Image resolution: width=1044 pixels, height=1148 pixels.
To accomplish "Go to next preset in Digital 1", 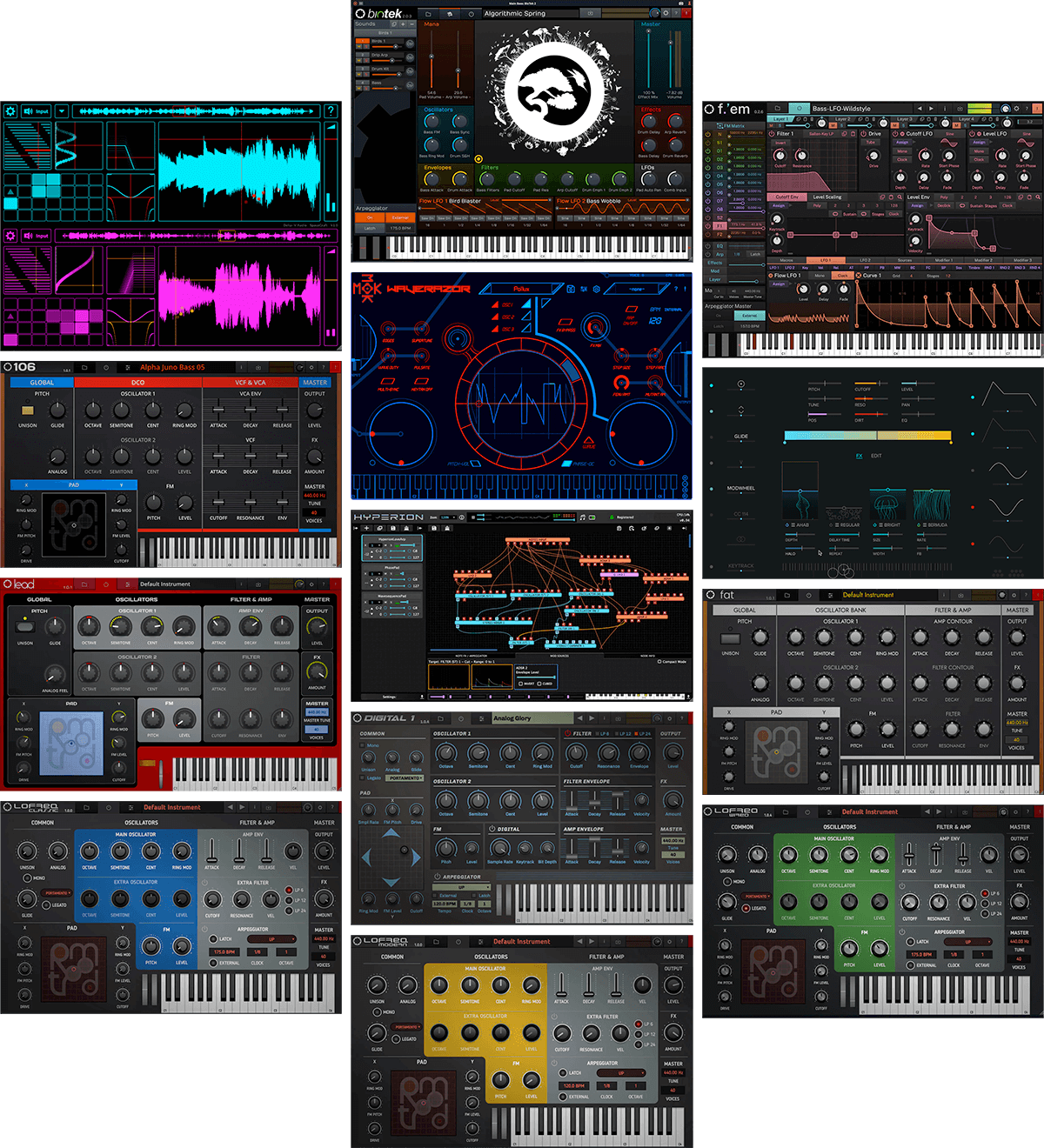I will point(592,718).
